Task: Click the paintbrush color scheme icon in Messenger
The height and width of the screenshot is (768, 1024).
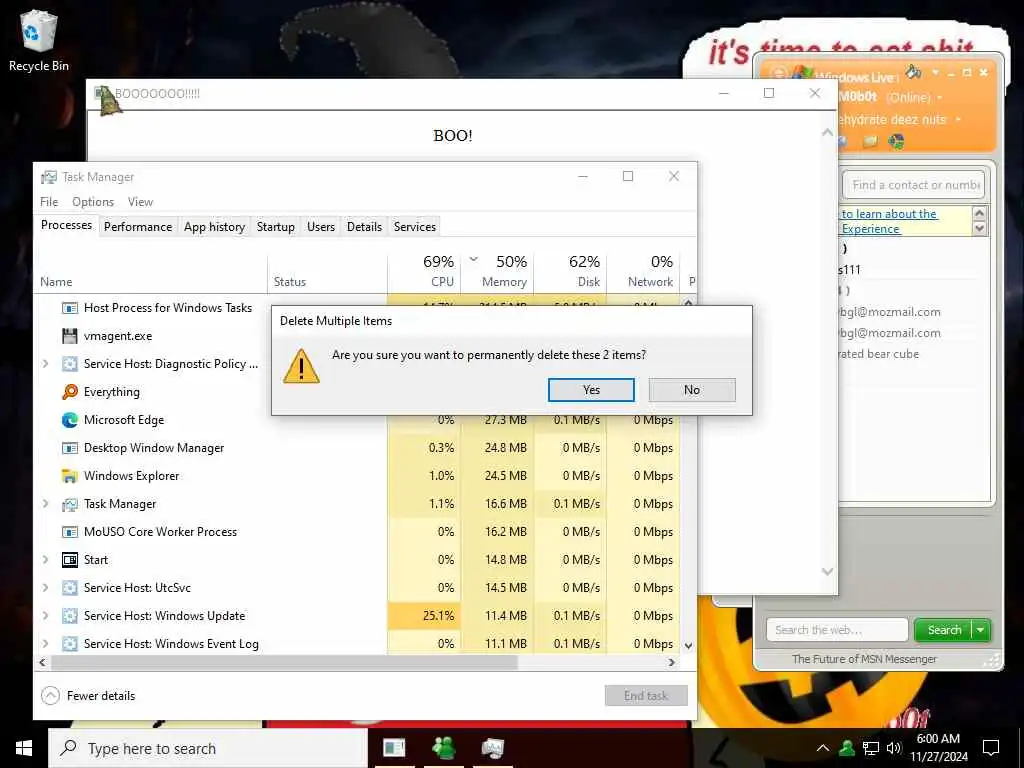Action: tap(914, 71)
